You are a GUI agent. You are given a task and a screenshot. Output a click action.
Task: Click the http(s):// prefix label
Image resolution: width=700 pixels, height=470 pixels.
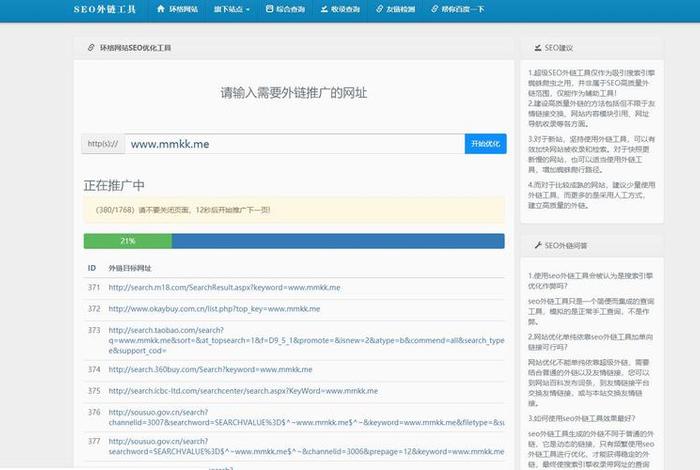click(x=103, y=144)
